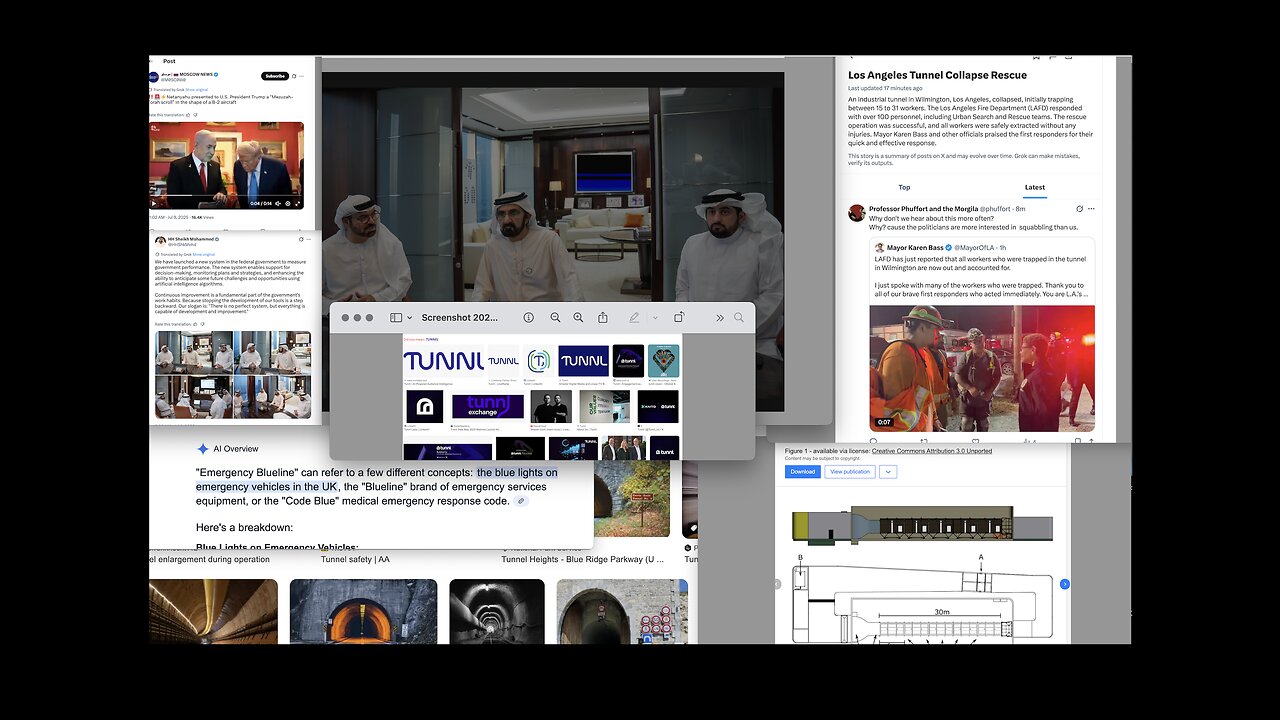Expand the dropdown next to View publication
The height and width of the screenshot is (720, 1280).
tap(887, 472)
